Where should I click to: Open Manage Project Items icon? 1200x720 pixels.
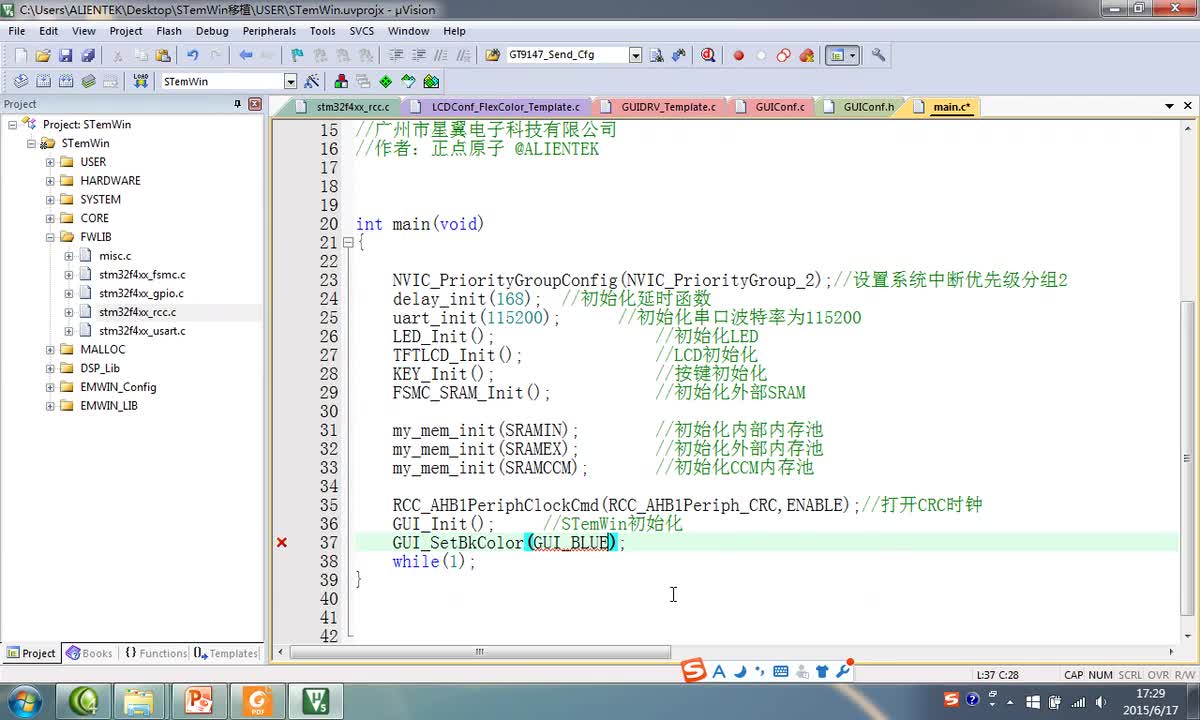(x=341, y=81)
